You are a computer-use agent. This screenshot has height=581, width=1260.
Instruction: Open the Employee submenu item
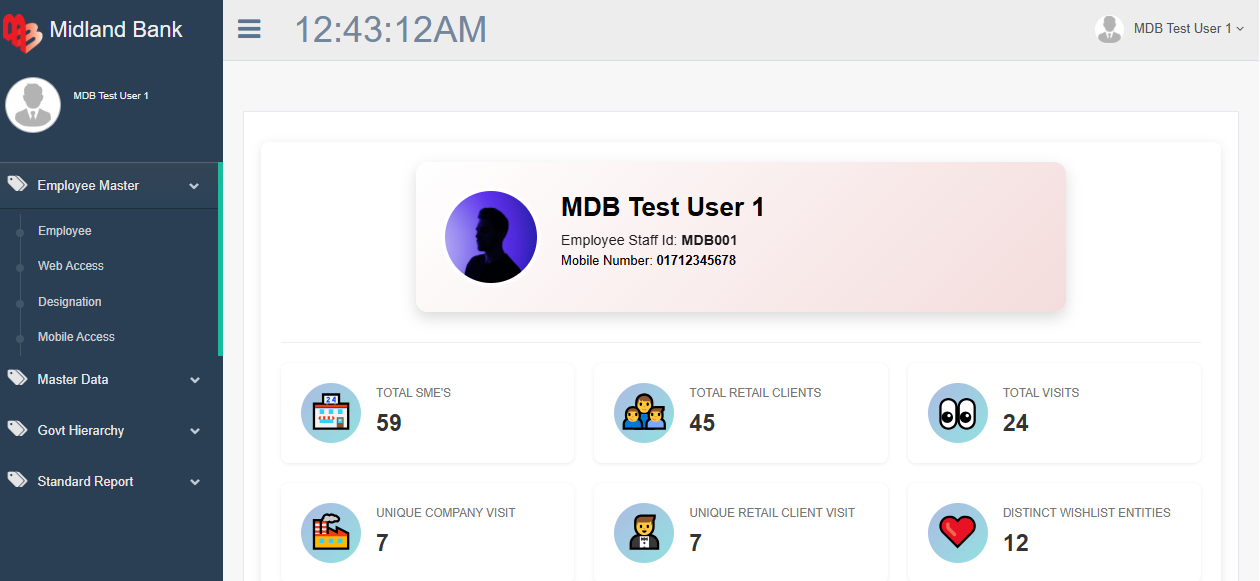click(65, 231)
